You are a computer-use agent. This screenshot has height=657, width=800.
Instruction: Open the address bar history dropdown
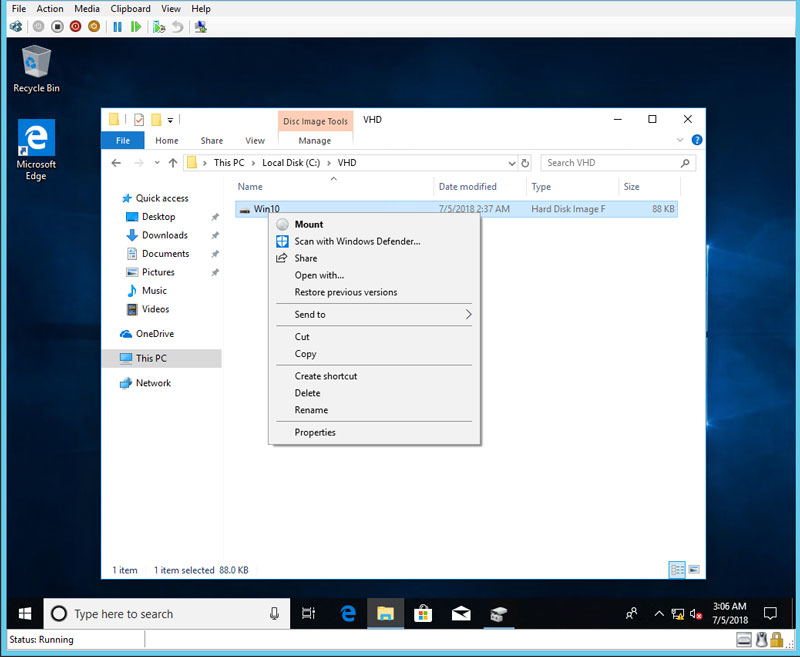[x=511, y=163]
